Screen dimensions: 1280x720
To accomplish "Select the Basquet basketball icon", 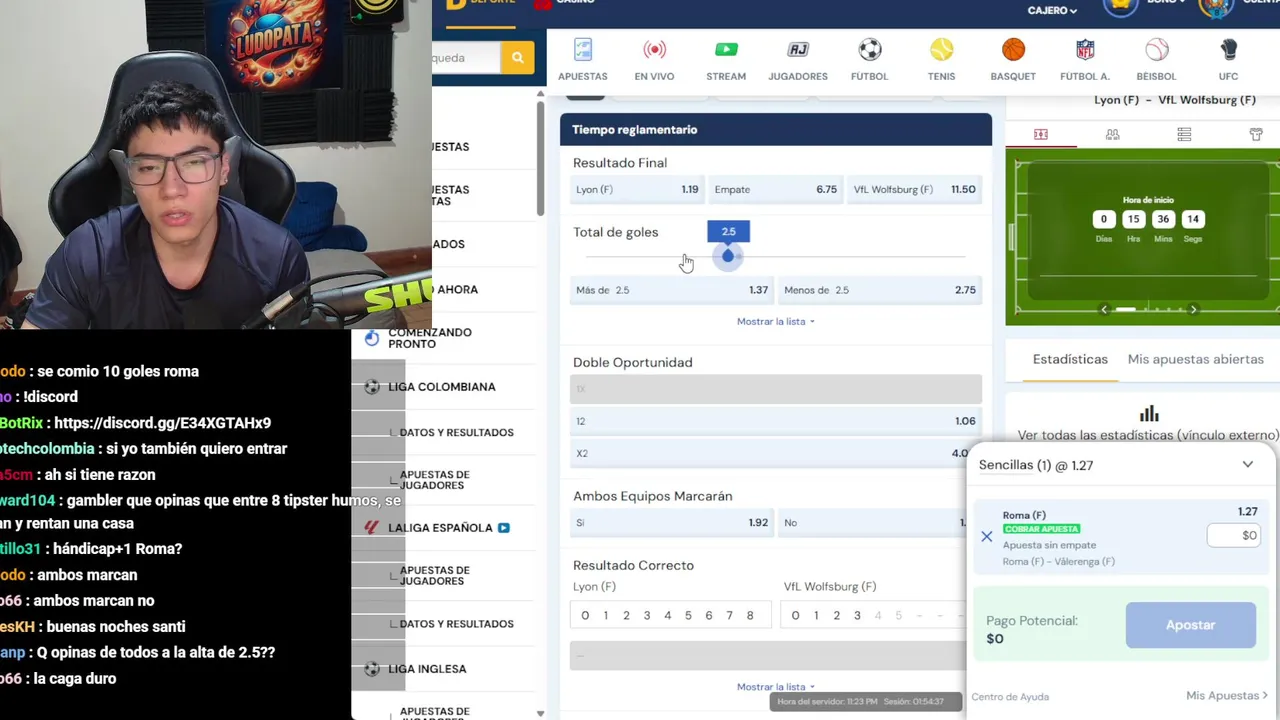I will click(1013, 49).
